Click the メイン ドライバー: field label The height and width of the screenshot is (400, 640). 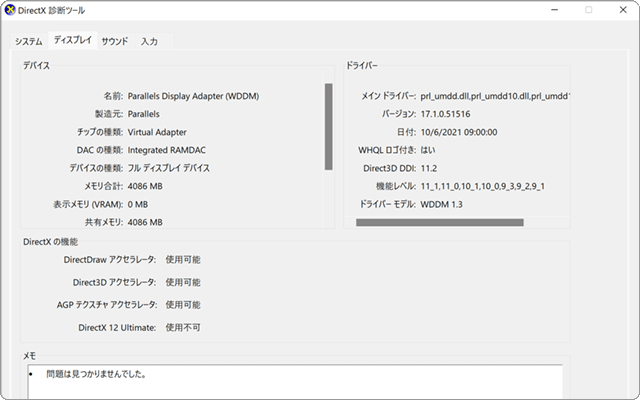pos(388,96)
